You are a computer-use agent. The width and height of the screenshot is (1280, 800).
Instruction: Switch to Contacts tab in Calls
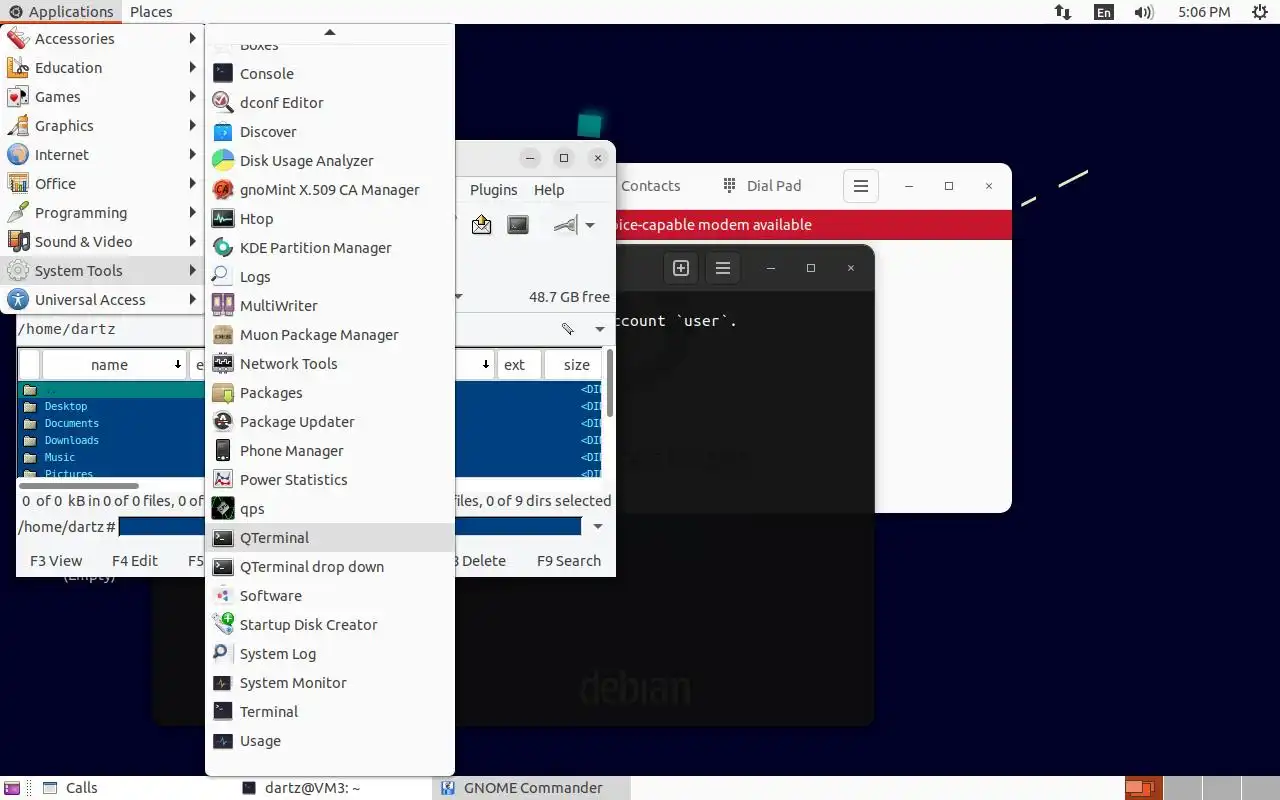pyautogui.click(x=650, y=185)
